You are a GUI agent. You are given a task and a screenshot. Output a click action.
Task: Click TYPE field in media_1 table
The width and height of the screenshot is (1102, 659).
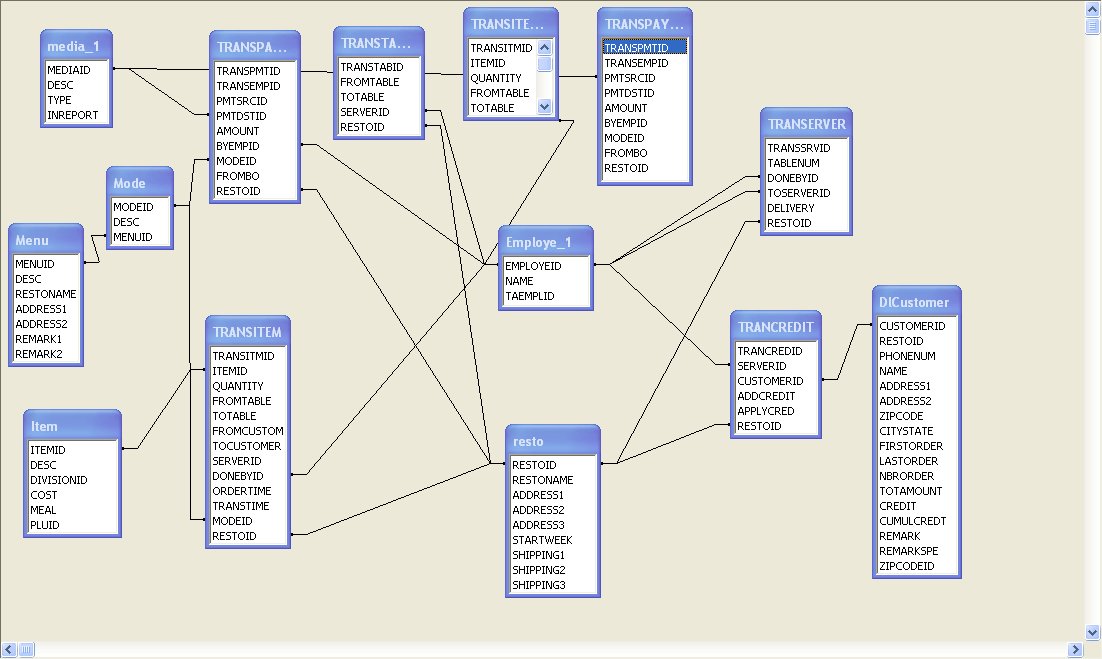click(60, 100)
